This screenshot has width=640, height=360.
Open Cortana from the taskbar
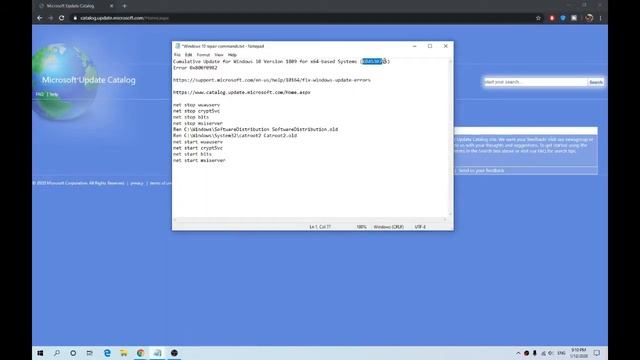click(73, 353)
